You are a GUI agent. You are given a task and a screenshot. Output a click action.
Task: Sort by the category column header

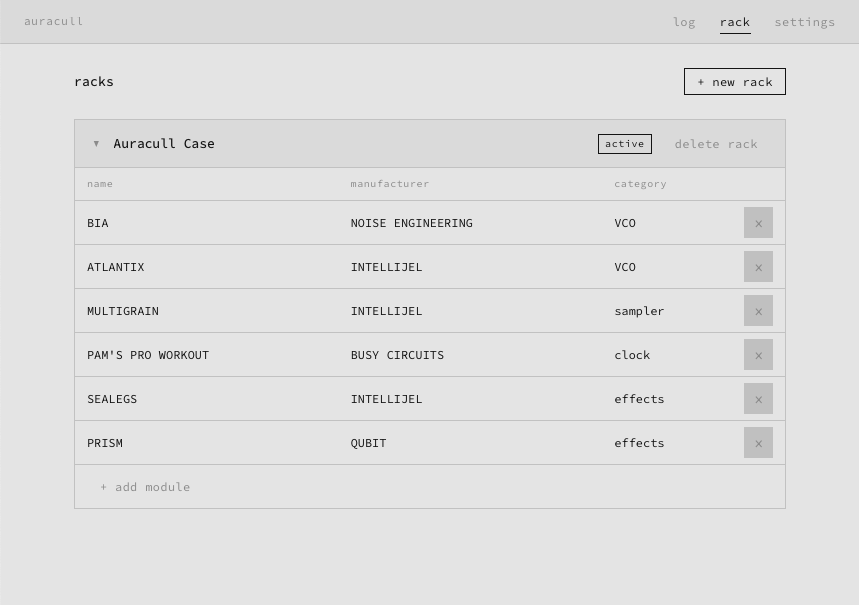[x=640, y=184]
